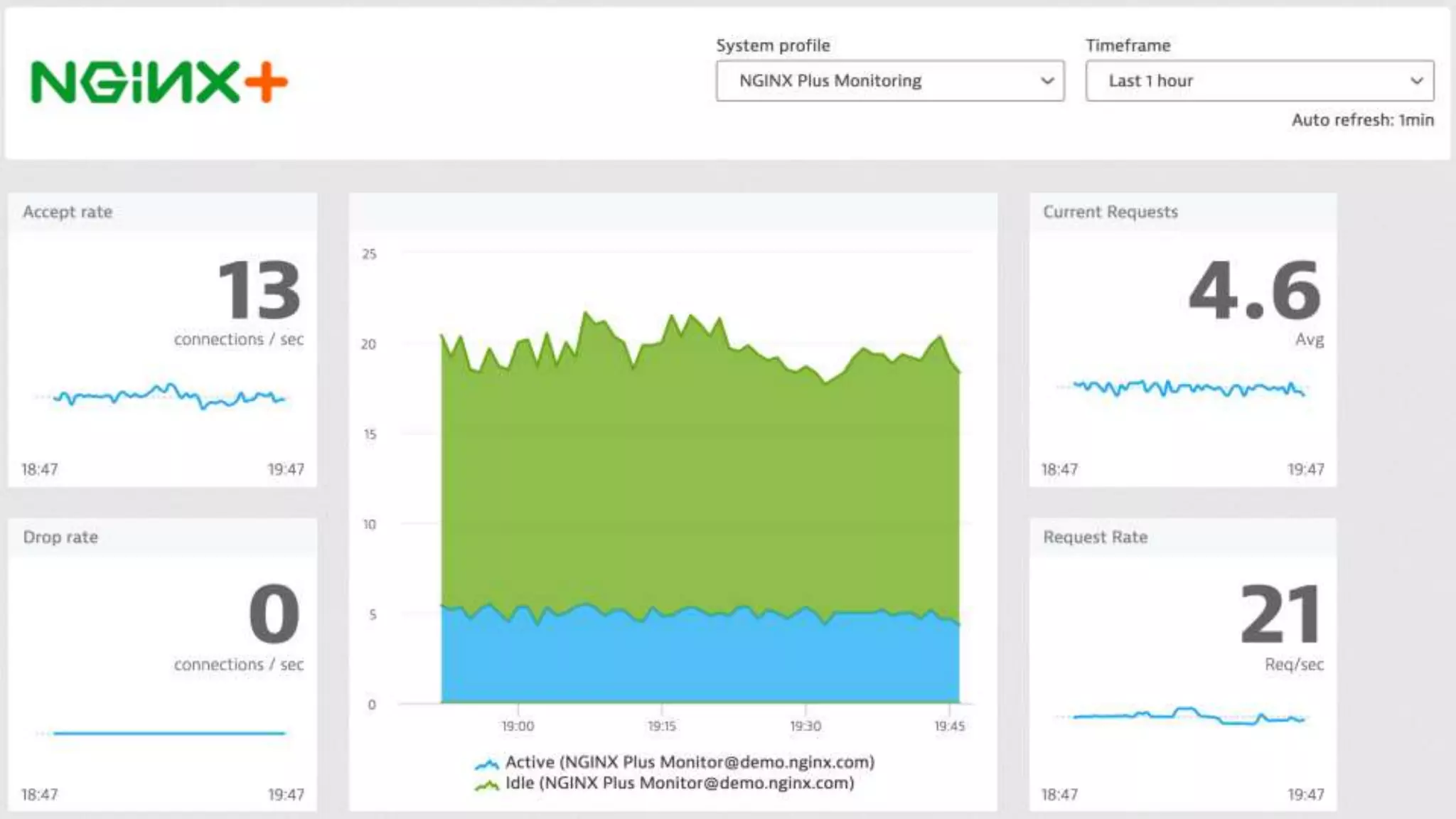
Task: Select the Accept rate tile header
Action: click(x=68, y=212)
